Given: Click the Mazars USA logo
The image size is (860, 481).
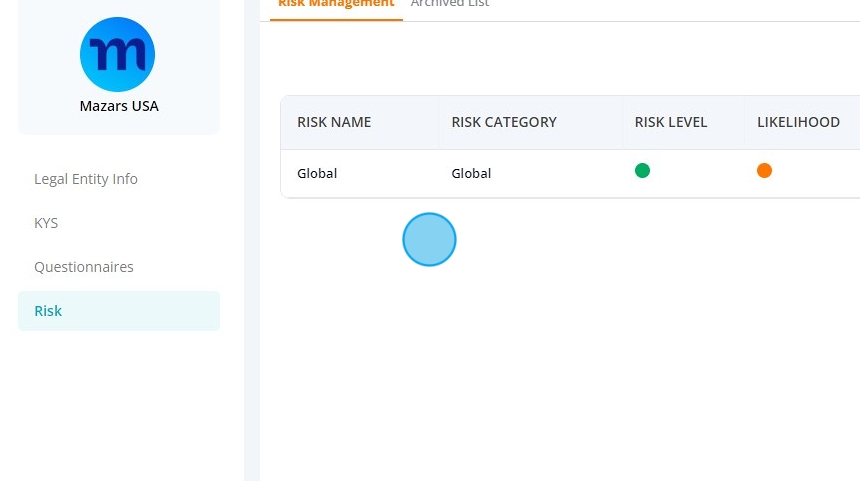Looking at the screenshot, I should tap(117, 54).
